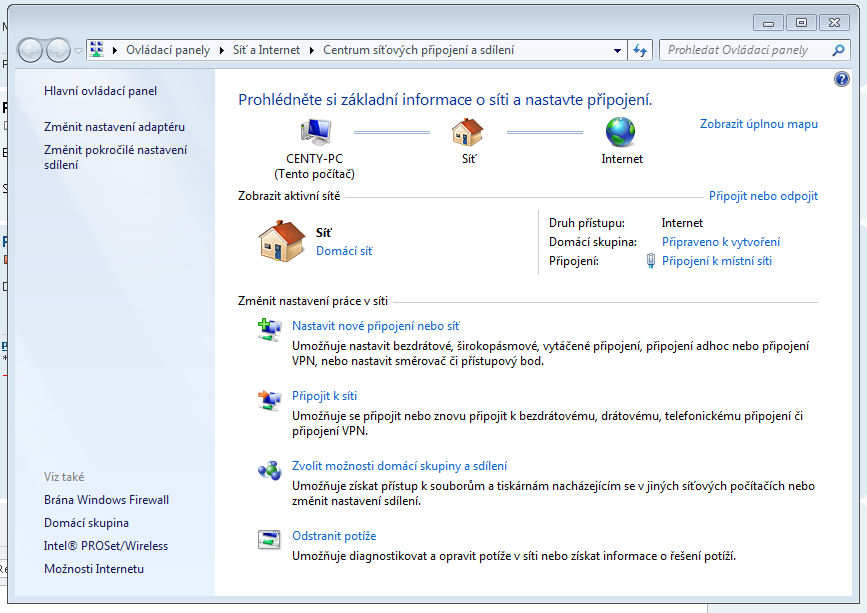Go back with the Back arrow button
This screenshot has height=613, width=867.
(x=30, y=50)
